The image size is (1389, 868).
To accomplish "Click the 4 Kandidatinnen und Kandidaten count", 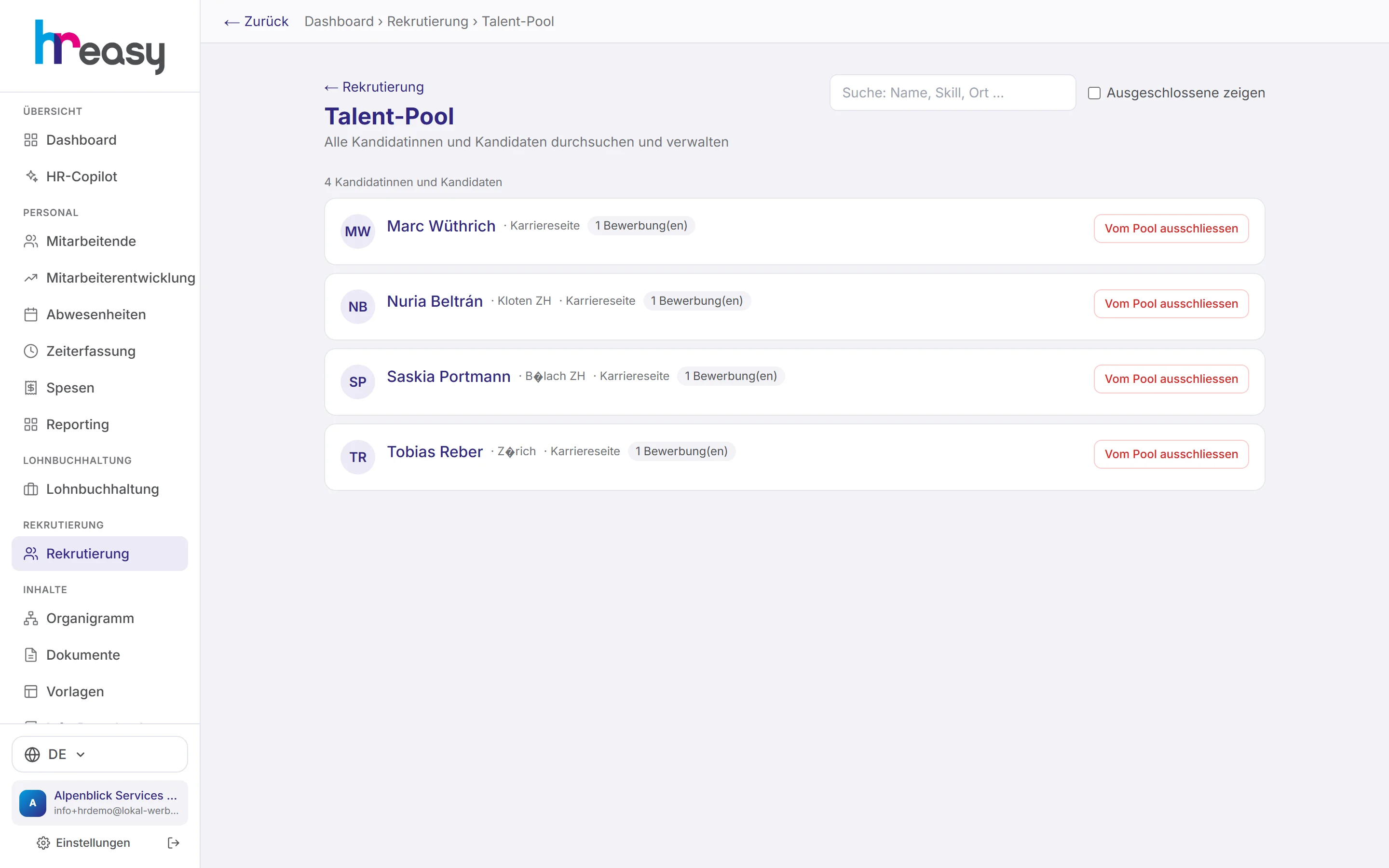I will (413, 183).
